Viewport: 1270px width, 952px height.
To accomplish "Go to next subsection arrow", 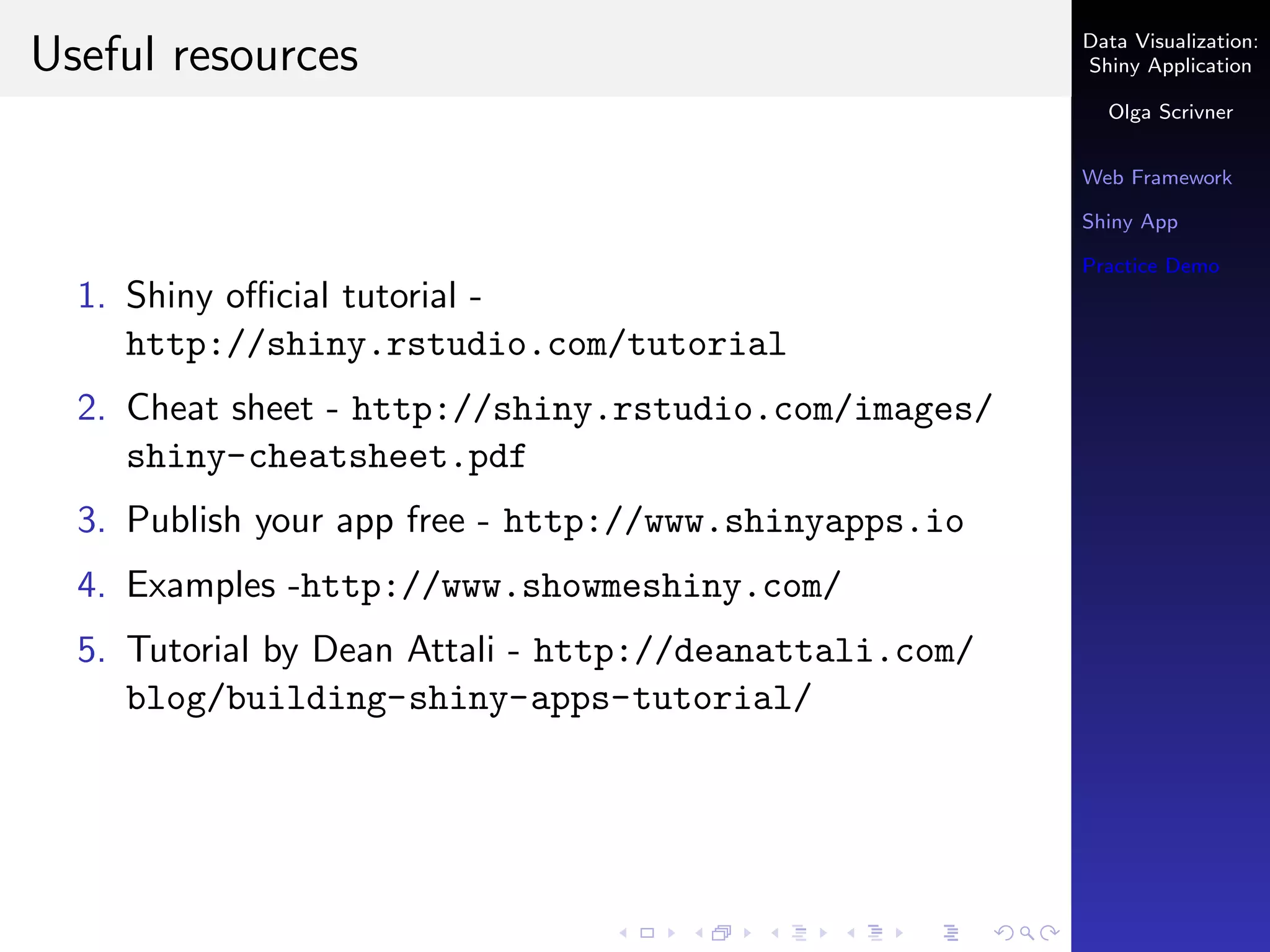I will [x=824, y=933].
